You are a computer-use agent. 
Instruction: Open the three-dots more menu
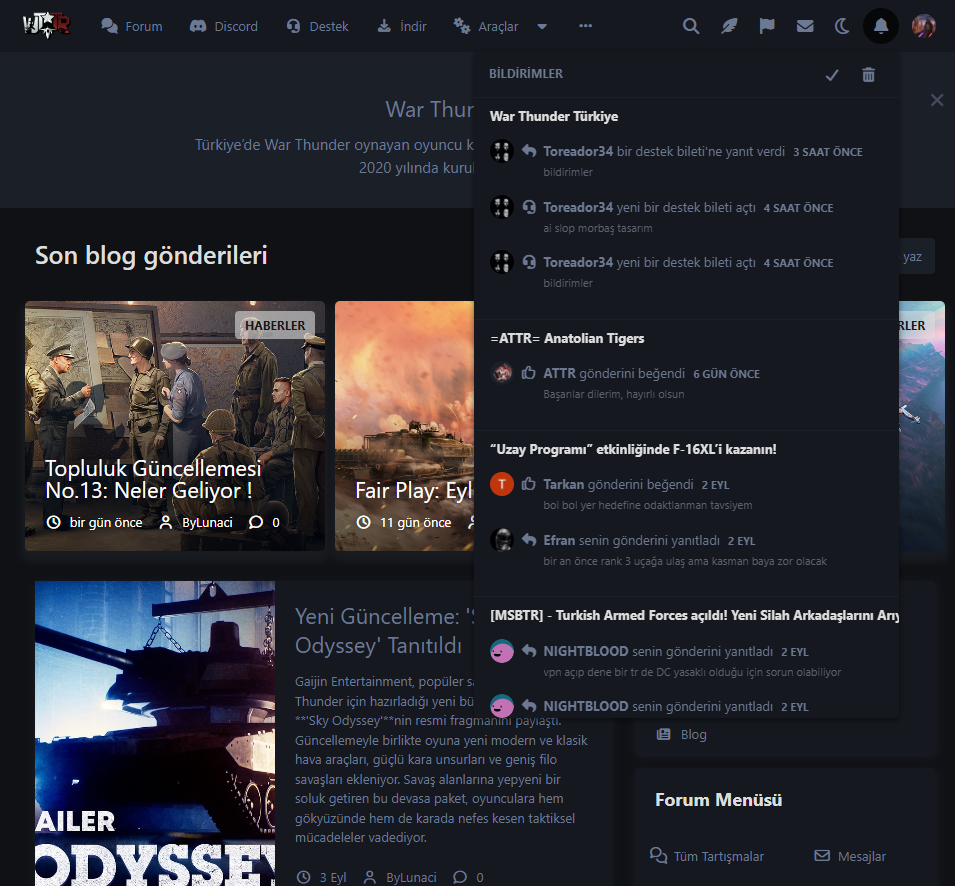(585, 26)
